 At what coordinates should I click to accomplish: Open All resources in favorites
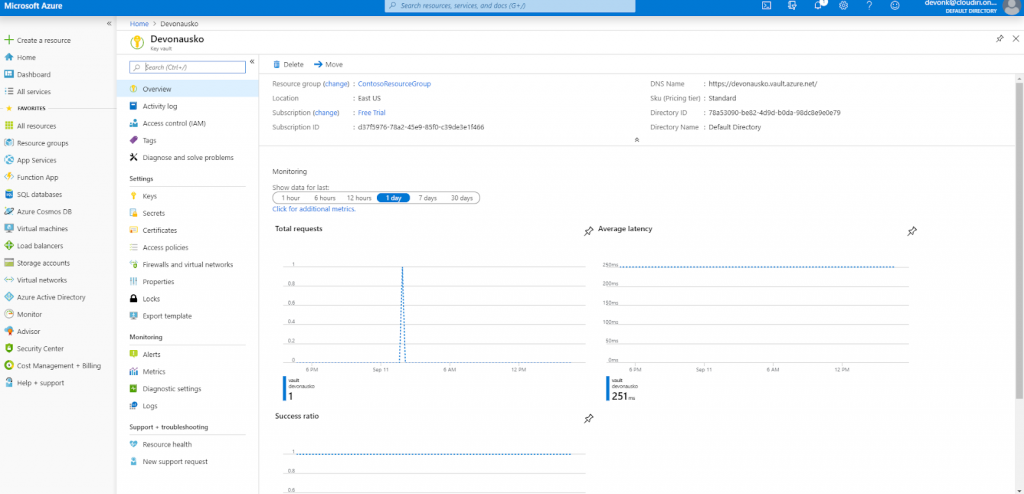coord(31,126)
